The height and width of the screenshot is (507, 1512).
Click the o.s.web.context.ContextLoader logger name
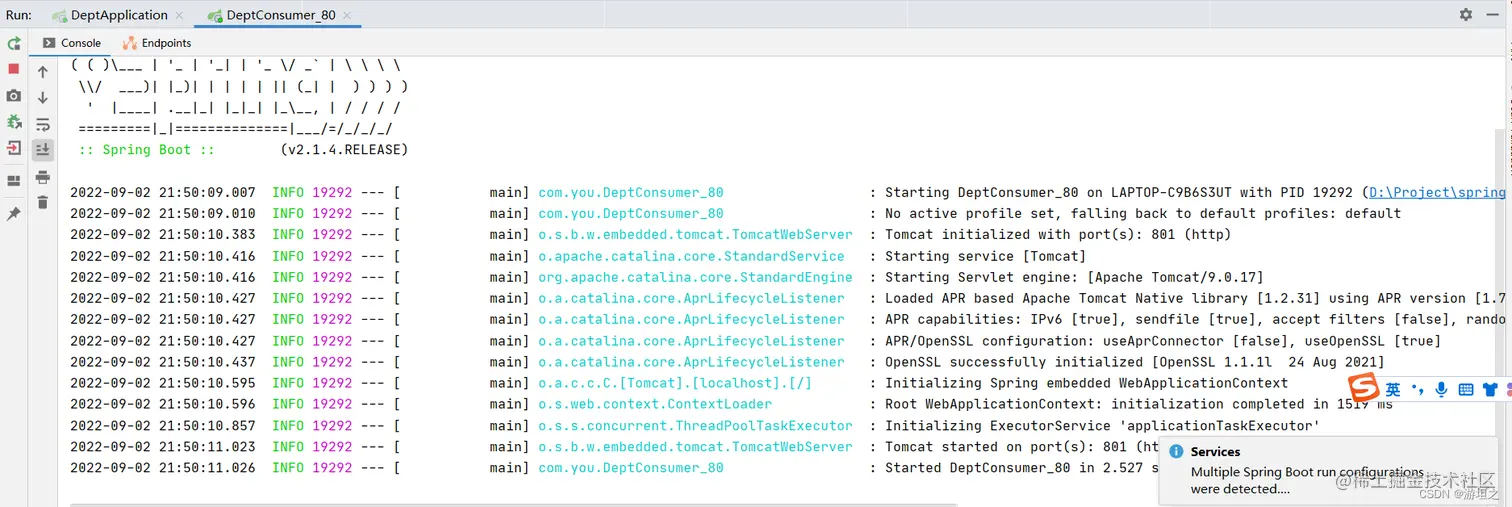pyautogui.click(x=655, y=404)
